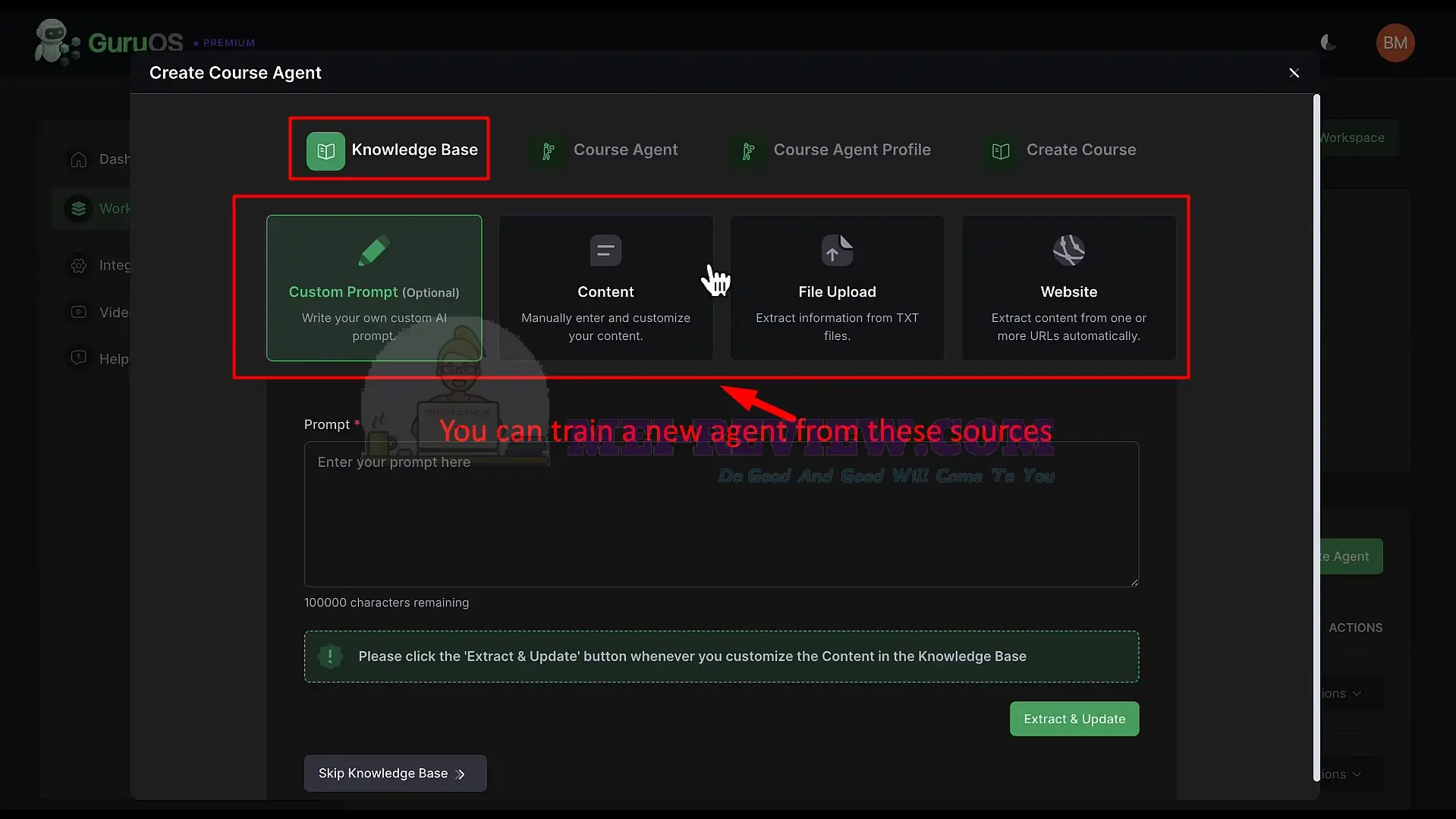Choose the Content source card icon

[605, 250]
